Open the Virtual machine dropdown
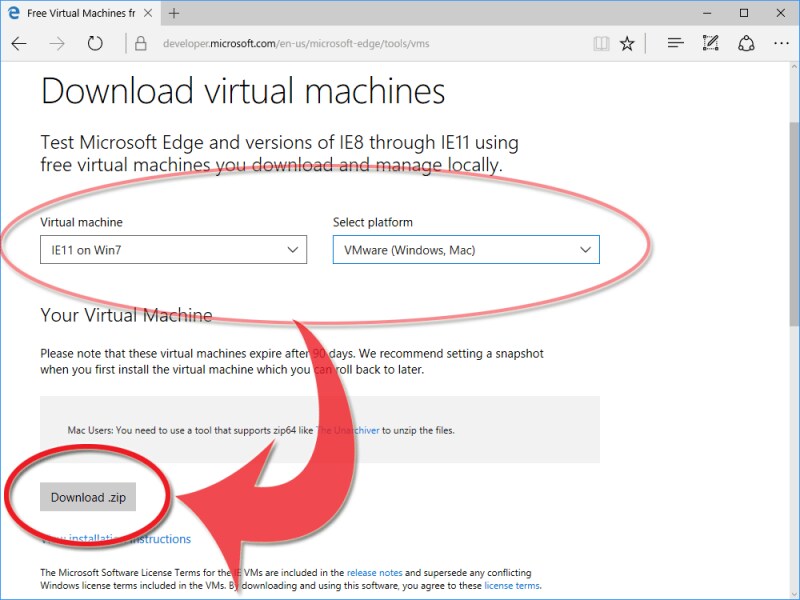This screenshot has width=800, height=600. (172, 249)
